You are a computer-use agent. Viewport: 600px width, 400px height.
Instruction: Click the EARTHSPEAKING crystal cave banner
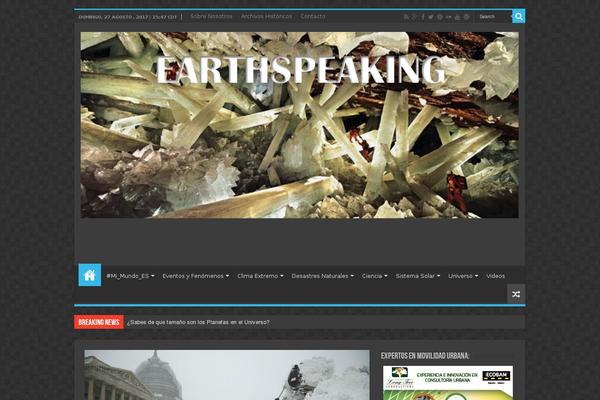(x=300, y=125)
